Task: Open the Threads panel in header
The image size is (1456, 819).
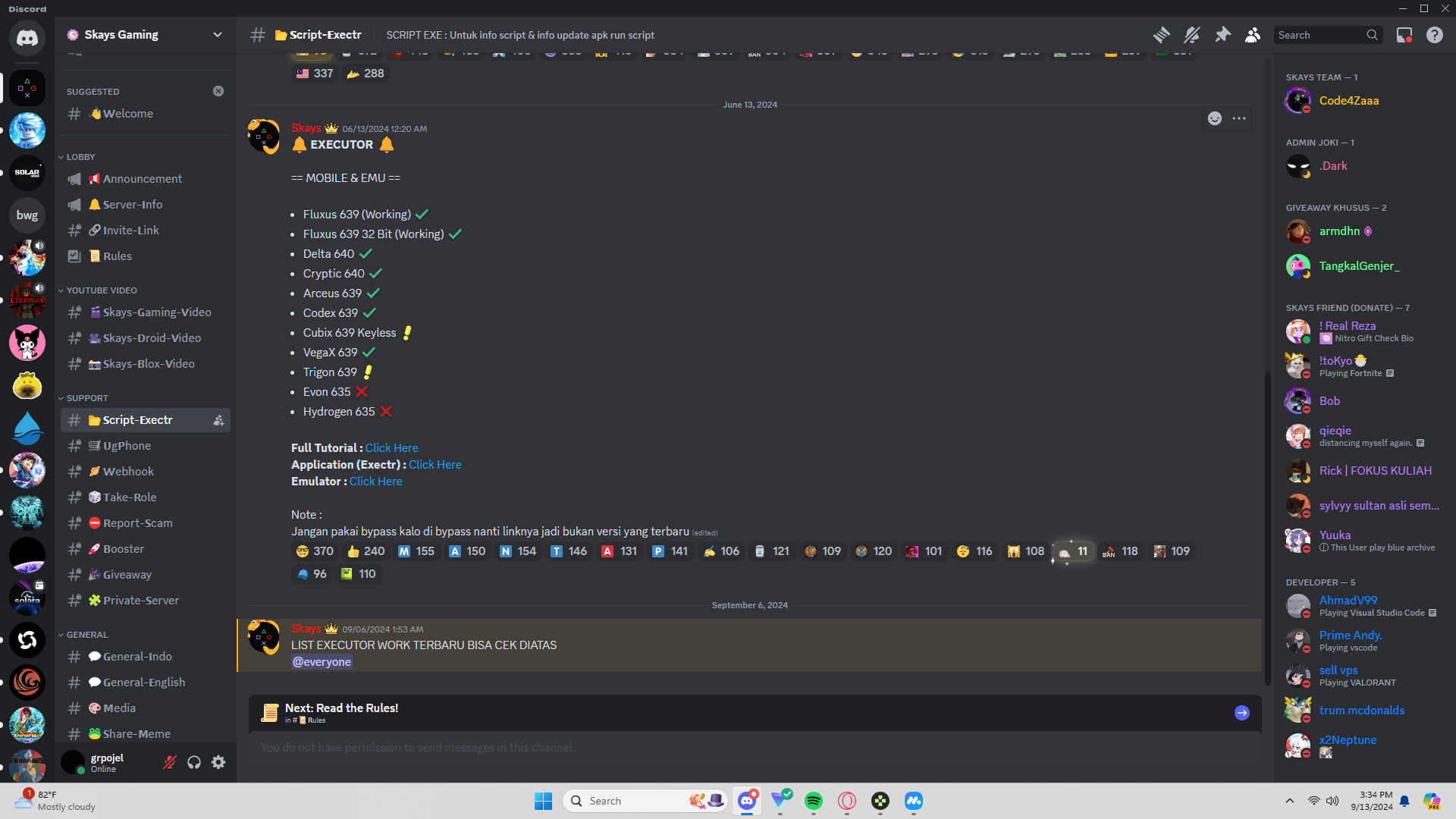Action: pos(1162,35)
